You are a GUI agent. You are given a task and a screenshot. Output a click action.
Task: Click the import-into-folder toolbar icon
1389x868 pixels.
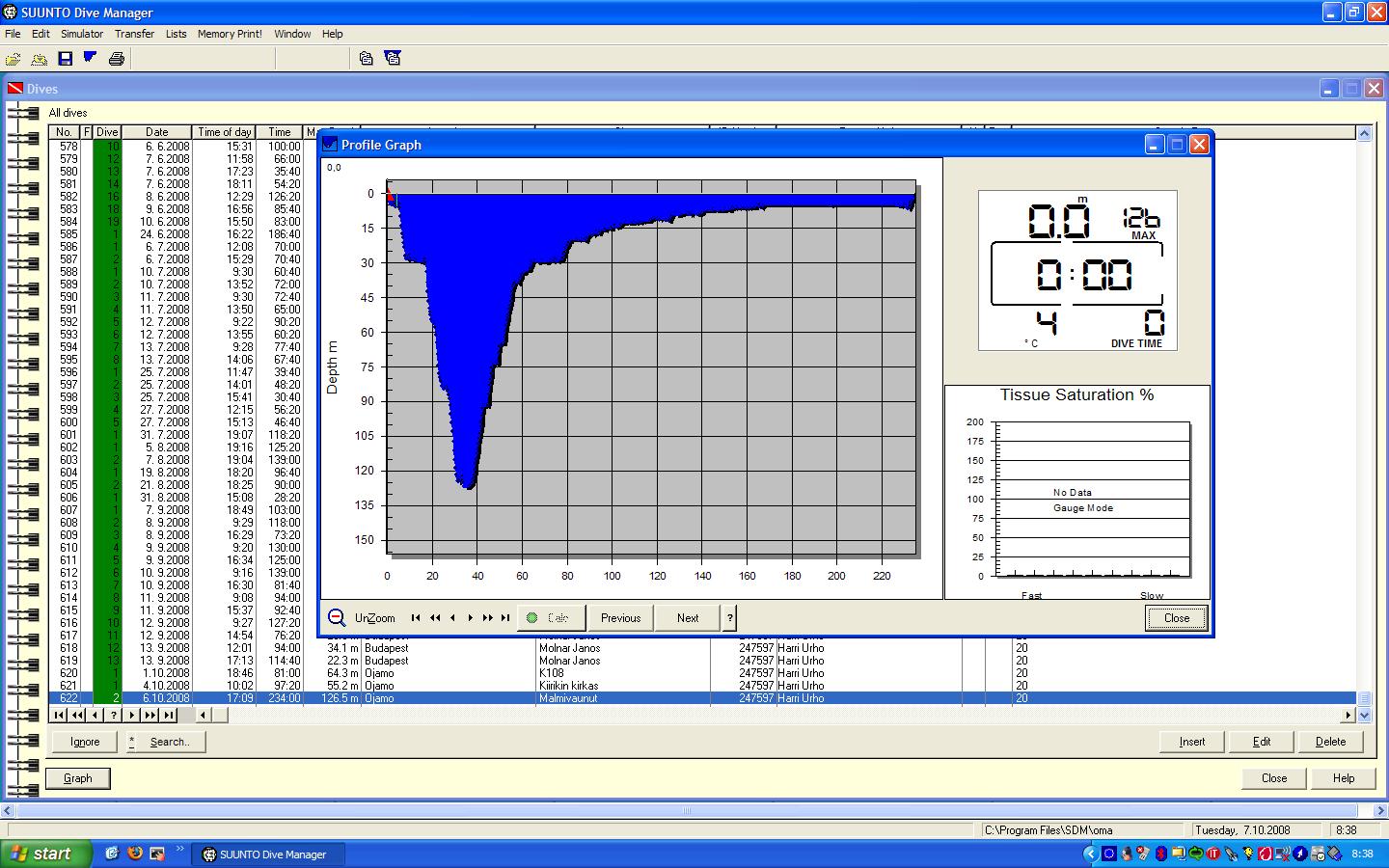(40, 59)
